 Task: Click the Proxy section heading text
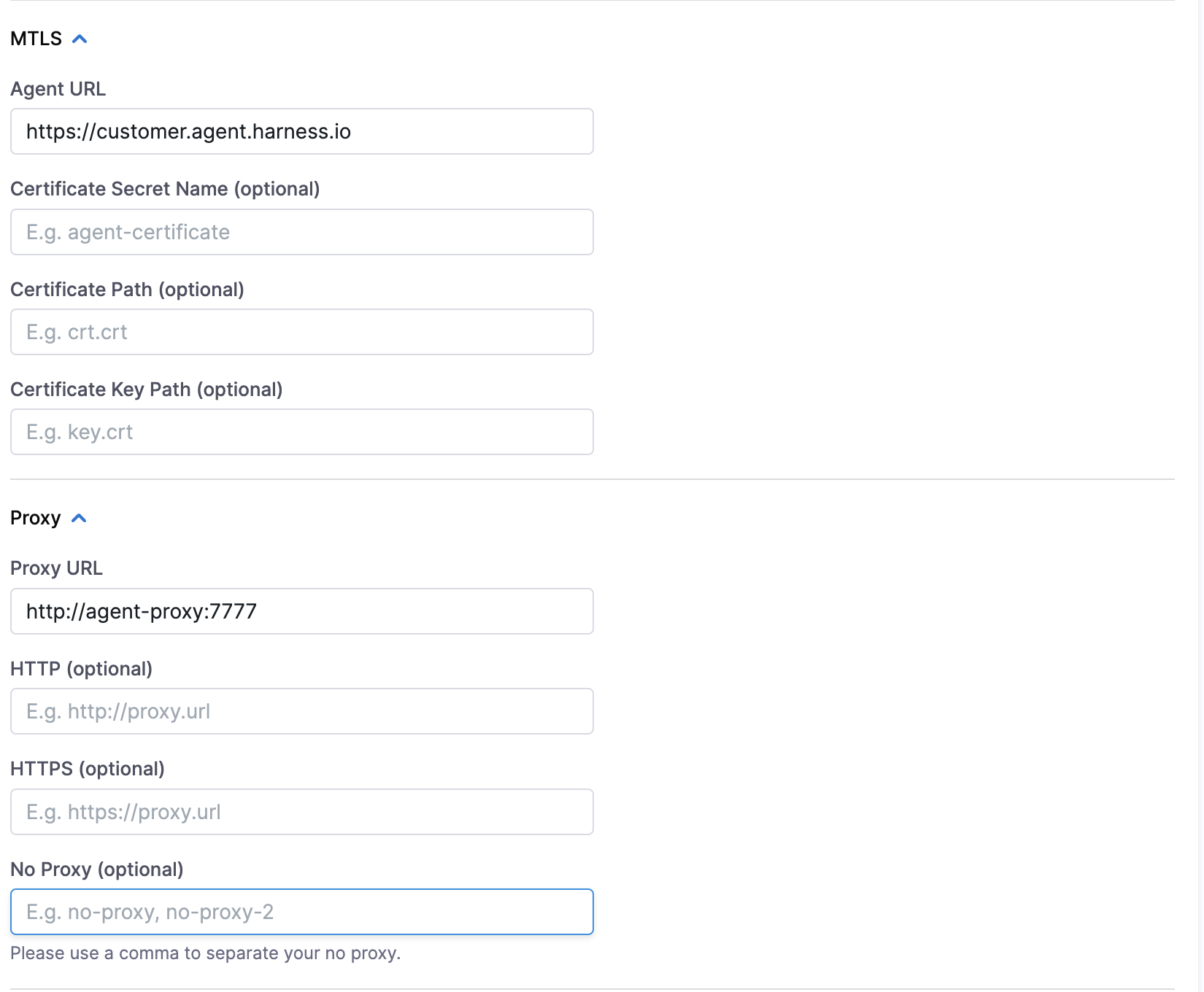(x=35, y=518)
